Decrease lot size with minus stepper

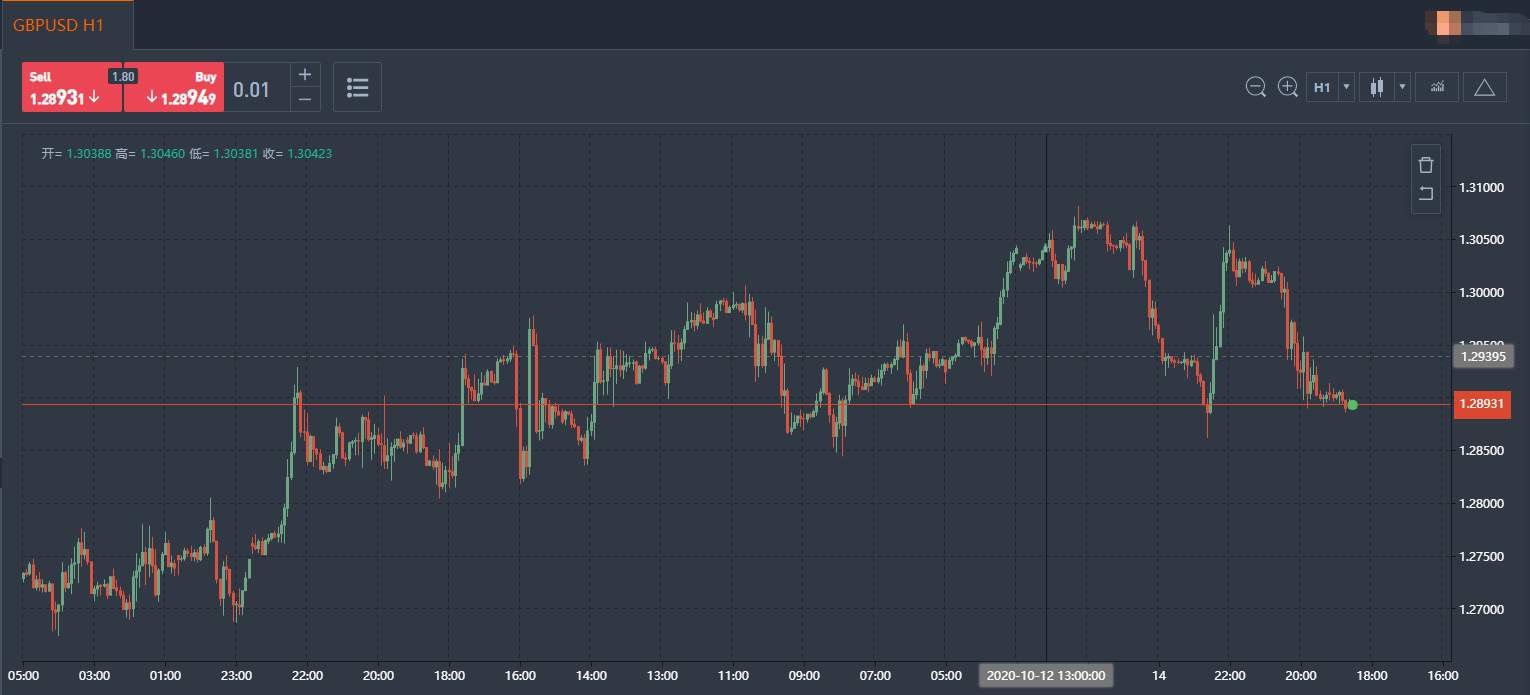[x=306, y=99]
